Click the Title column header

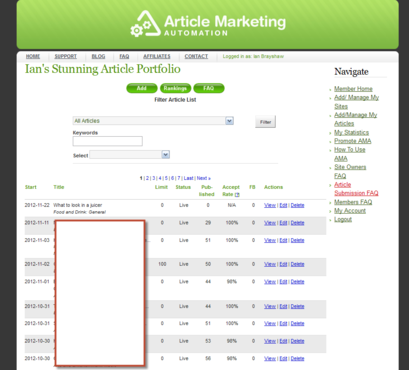click(59, 187)
